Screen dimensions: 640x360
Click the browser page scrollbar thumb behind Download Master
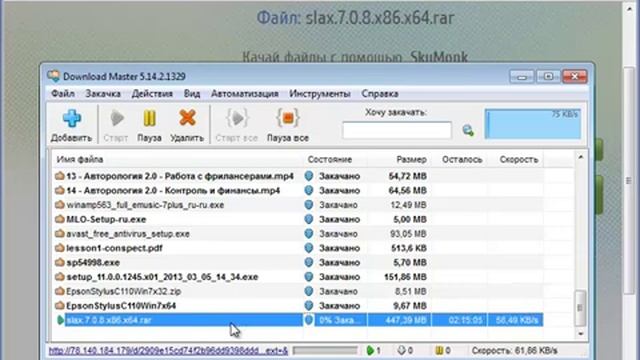629,180
